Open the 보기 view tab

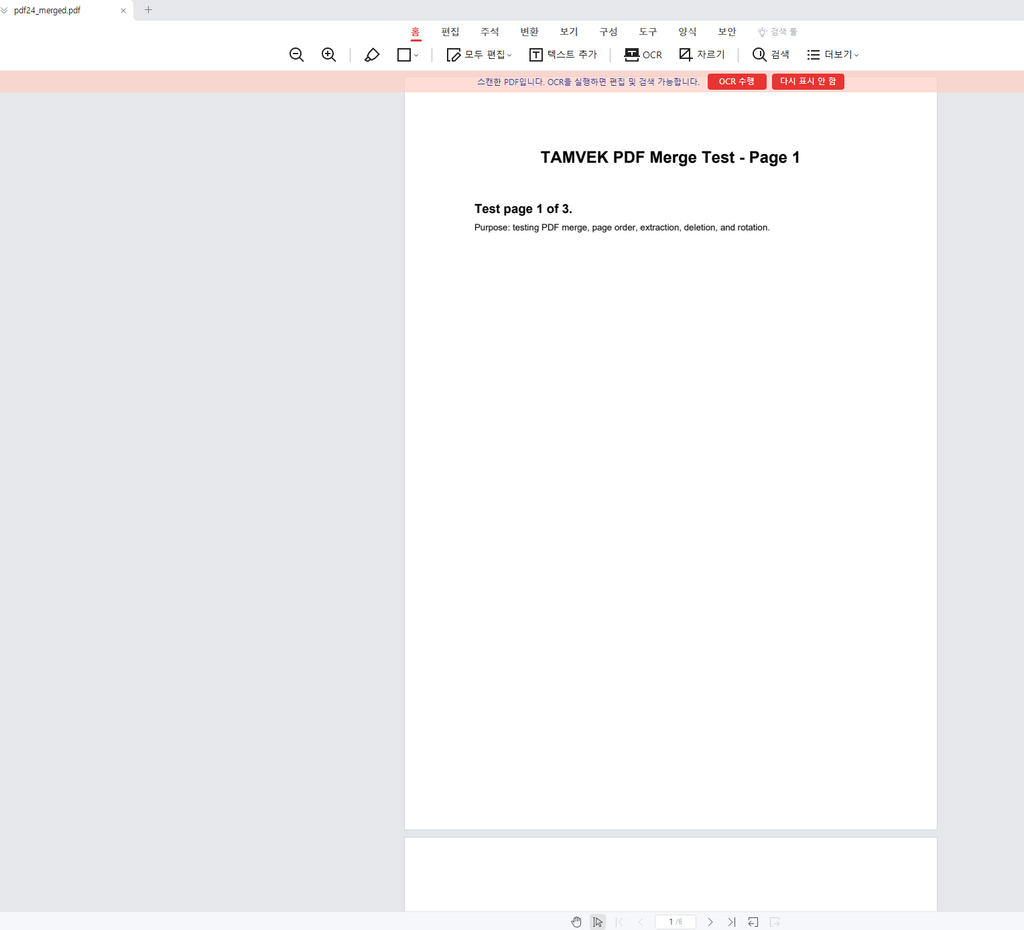(x=569, y=32)
